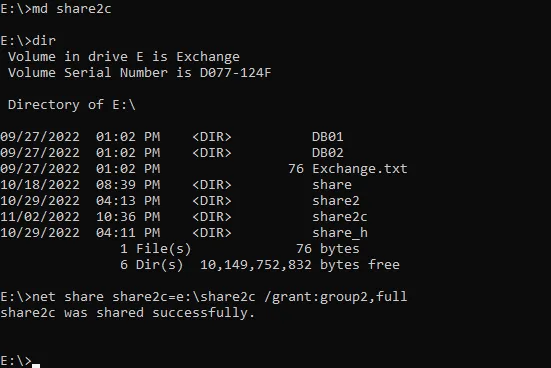551x368 pixels.
Task: Click the 'Directory of E:\' line
Action: [x=72, y=105]
